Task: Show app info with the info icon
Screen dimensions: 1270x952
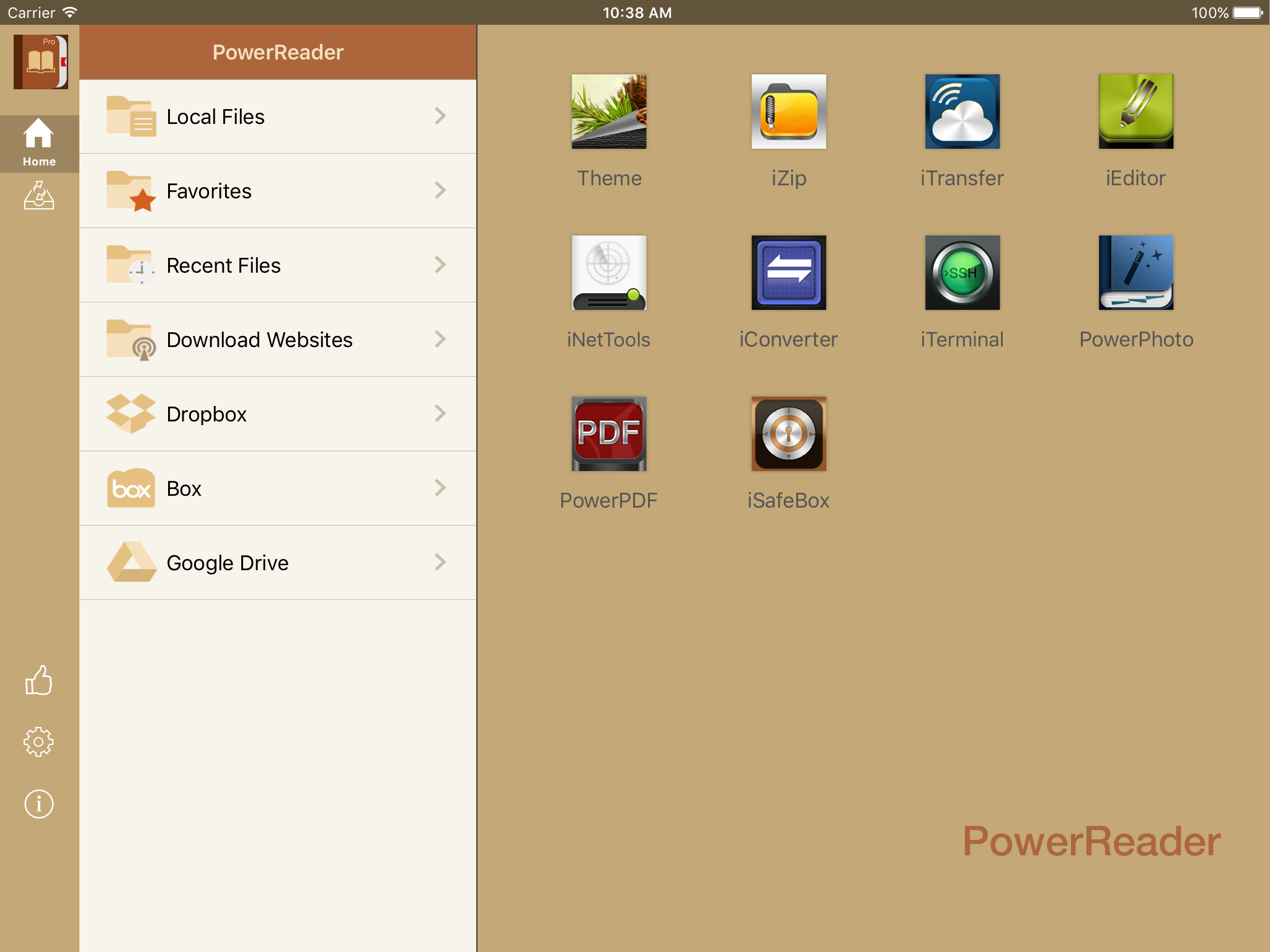Action: (39, 804)
